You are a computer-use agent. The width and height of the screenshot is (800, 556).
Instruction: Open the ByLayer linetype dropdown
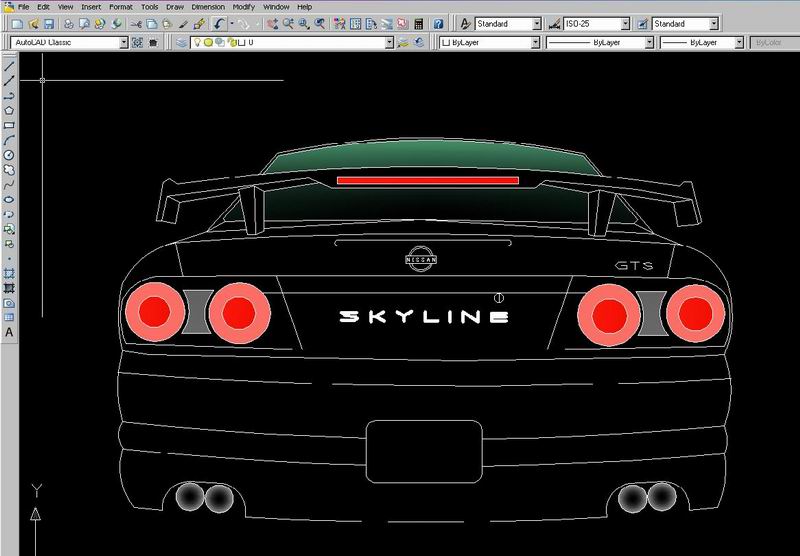[648, 43]
